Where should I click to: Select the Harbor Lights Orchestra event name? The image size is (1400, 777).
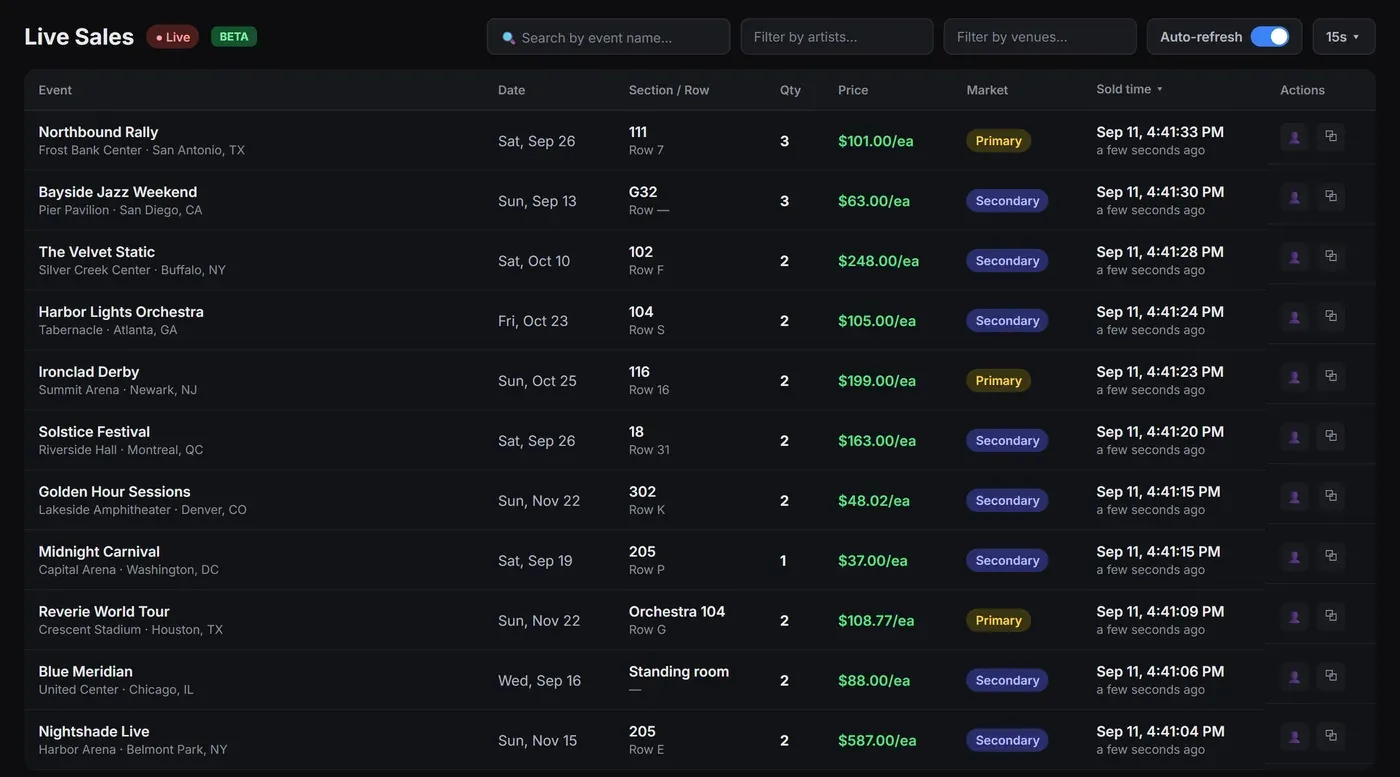click(x=121, y=312)
